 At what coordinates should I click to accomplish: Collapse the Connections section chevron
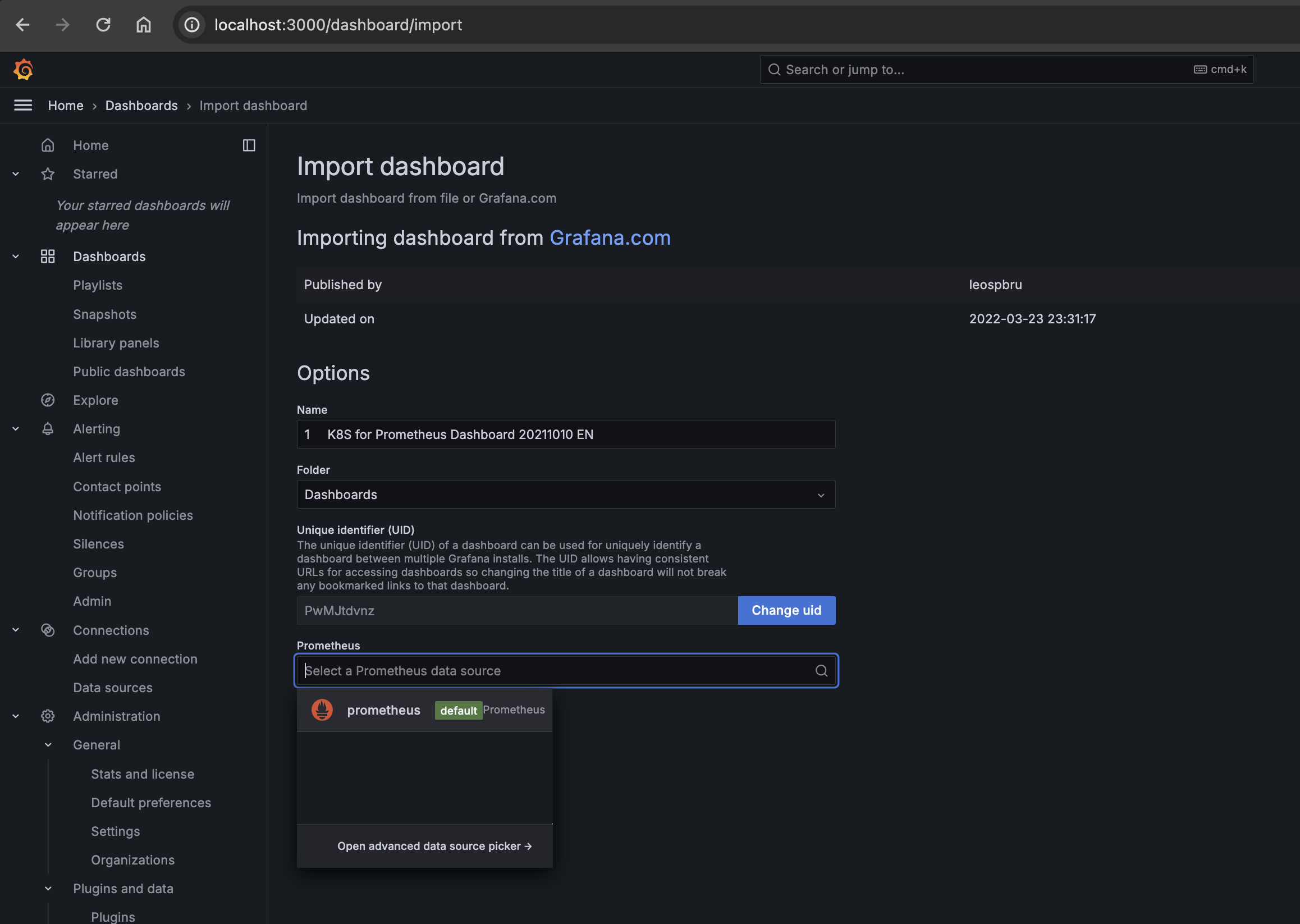click(x=16, y=630)
